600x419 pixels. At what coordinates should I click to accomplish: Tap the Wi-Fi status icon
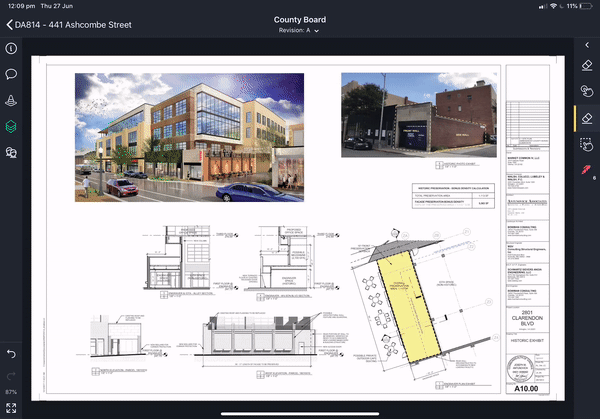tap(553, 6)
